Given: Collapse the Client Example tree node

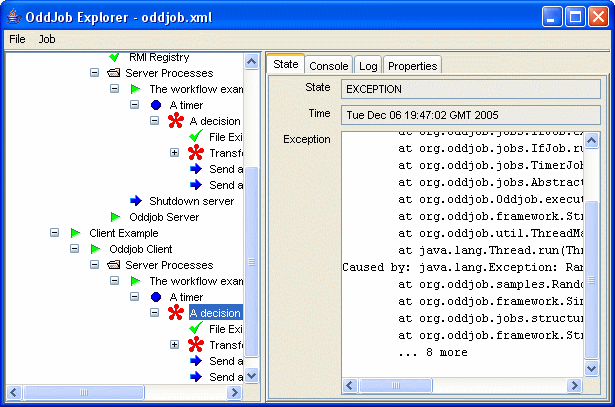Looking at the screenshot, I should pos(55,233).
